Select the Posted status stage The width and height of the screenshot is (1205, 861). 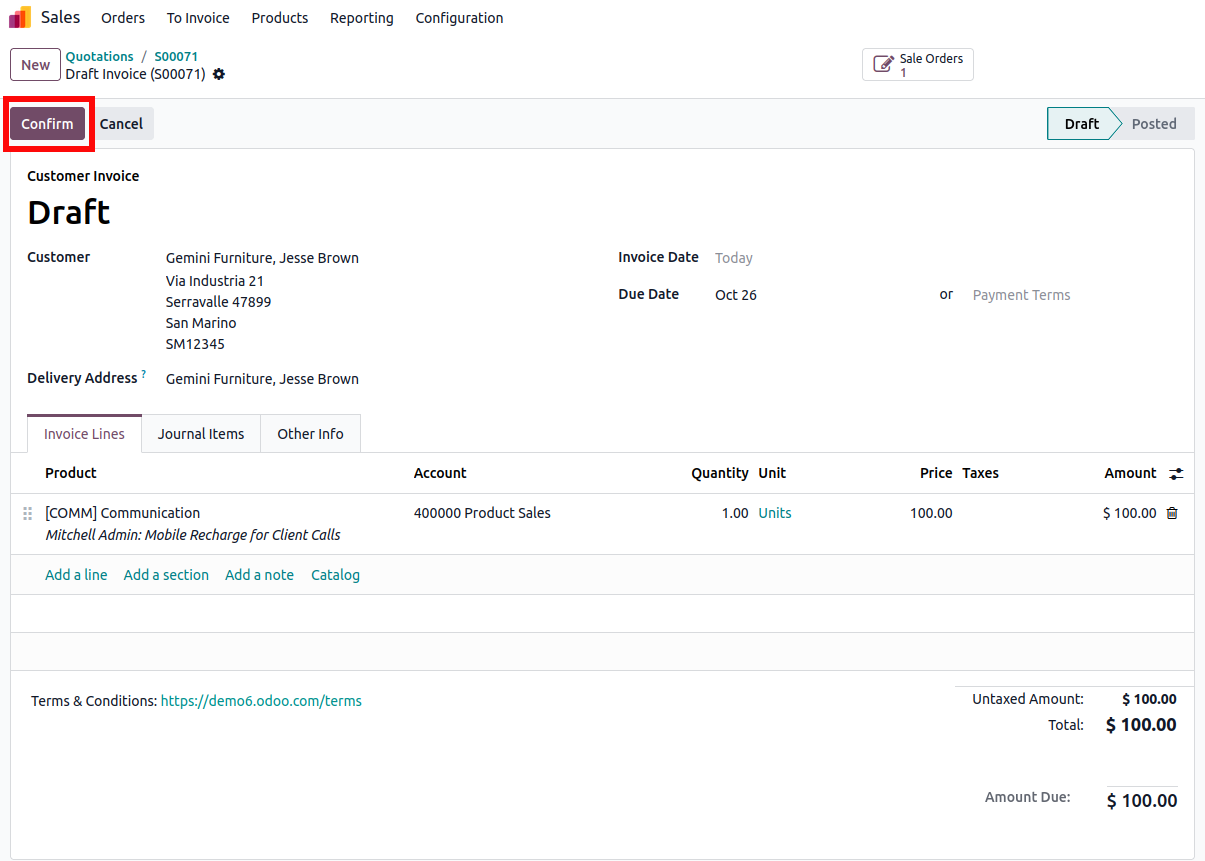[1153, 124]
